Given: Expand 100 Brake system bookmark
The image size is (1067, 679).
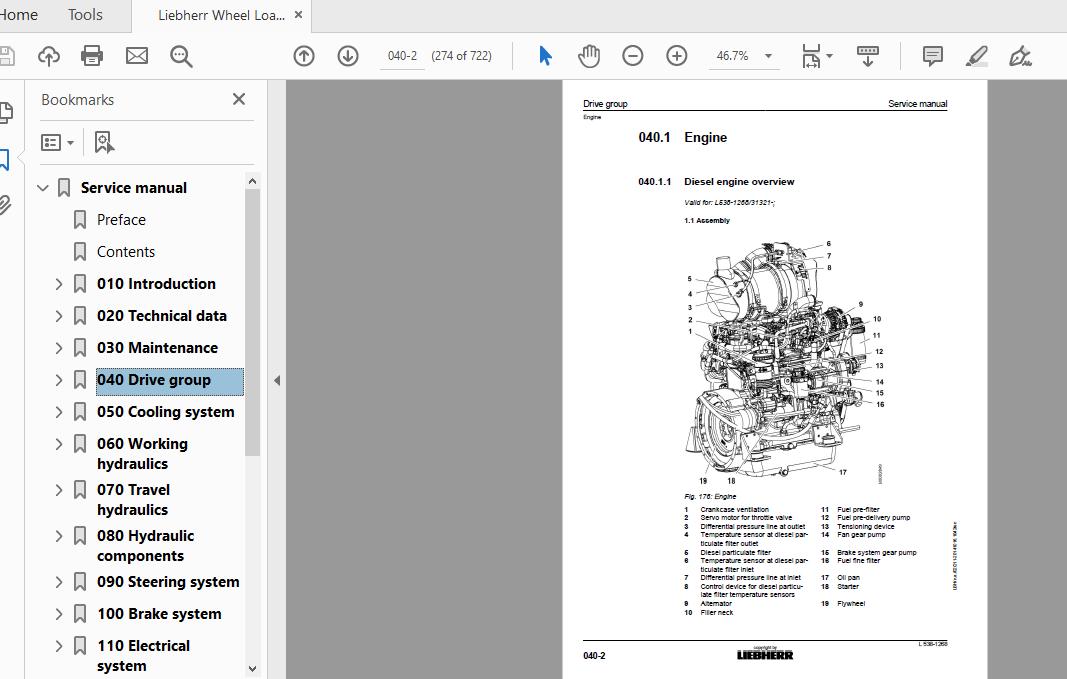Looking at the screenshot, I should 59,614.
